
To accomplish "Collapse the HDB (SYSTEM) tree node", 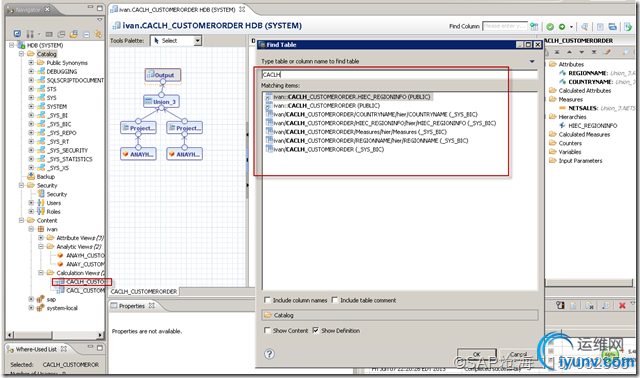I will (x=12, y=45).
